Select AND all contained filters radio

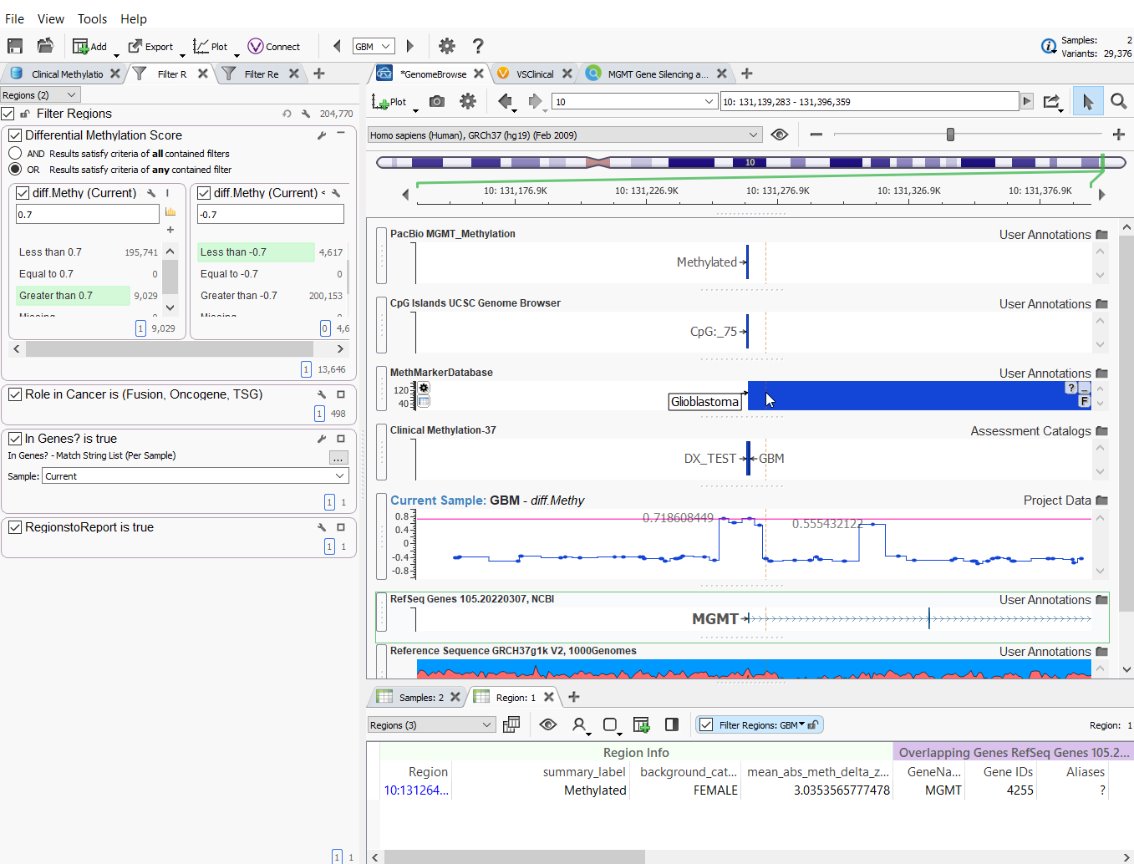[15, 153]
